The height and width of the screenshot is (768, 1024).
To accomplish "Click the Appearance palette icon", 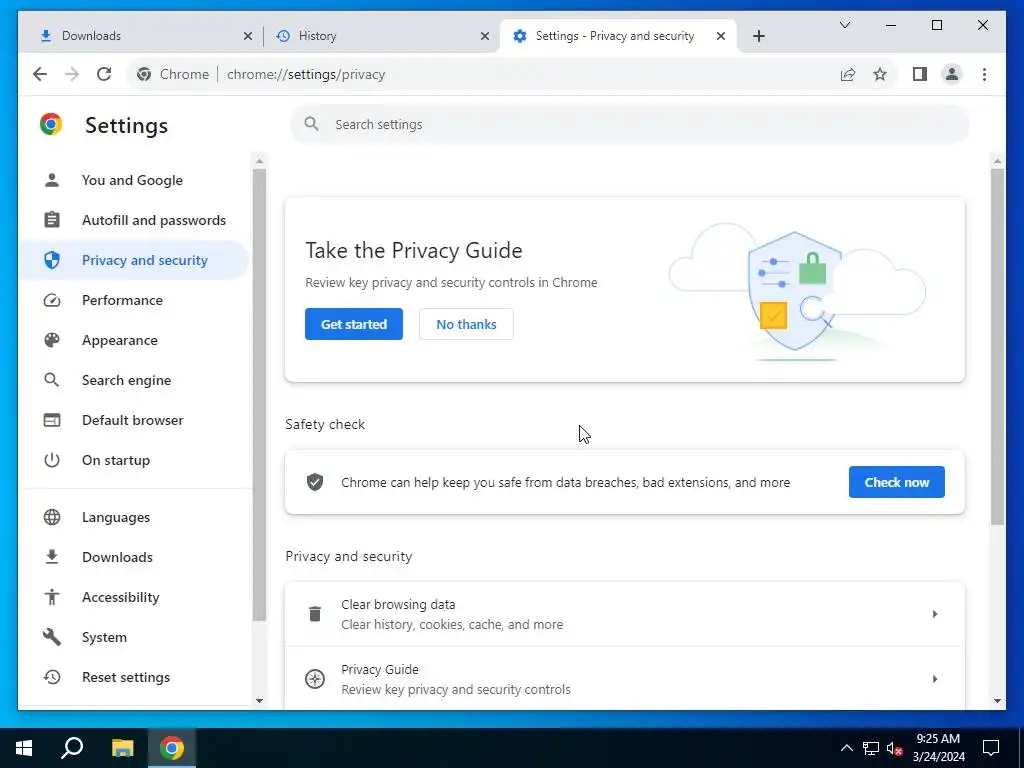I will click(52, 340).
